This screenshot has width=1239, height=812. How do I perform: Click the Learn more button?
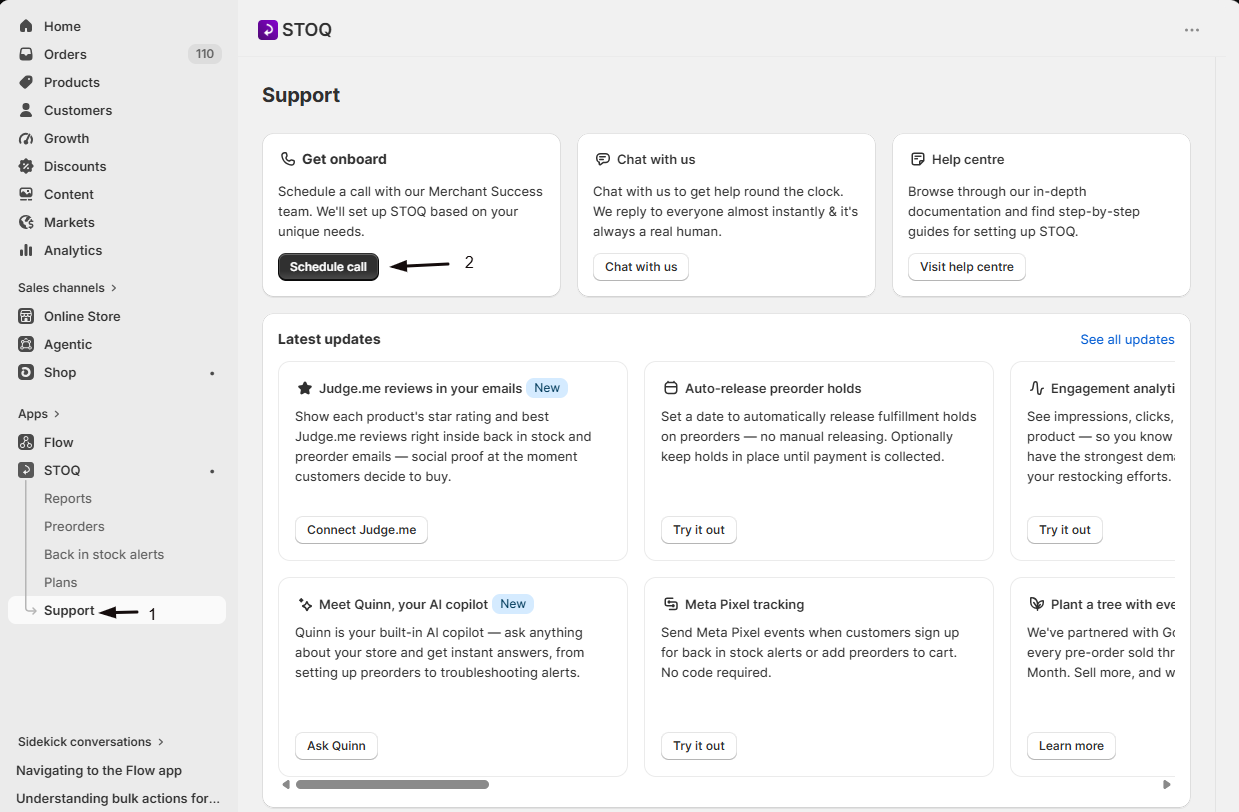(x=1071, y=746)
